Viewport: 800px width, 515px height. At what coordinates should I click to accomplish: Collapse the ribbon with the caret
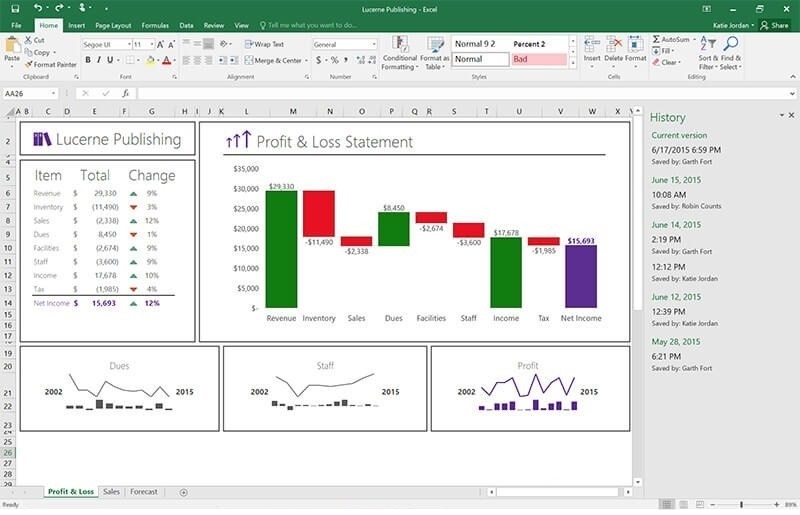pos(792,77)
